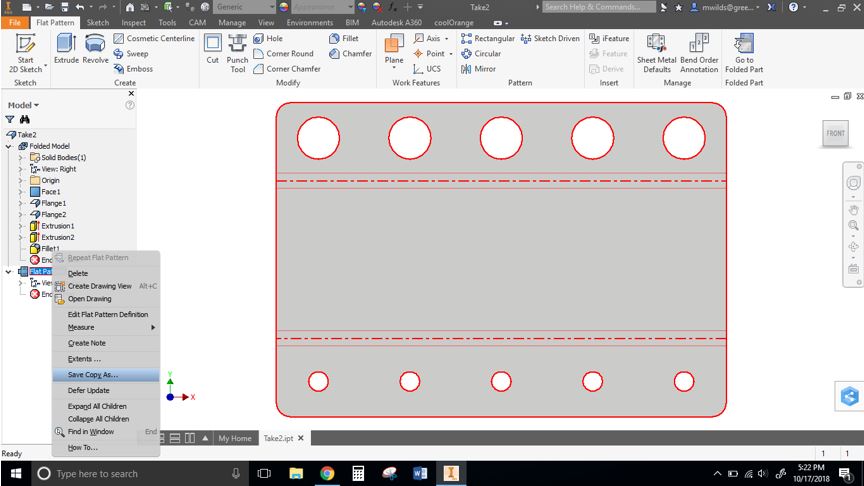Image resolution: width=864 pixels, height=486 pixels.
Task: Open the My Home document tab
Action: pos(235,439)
